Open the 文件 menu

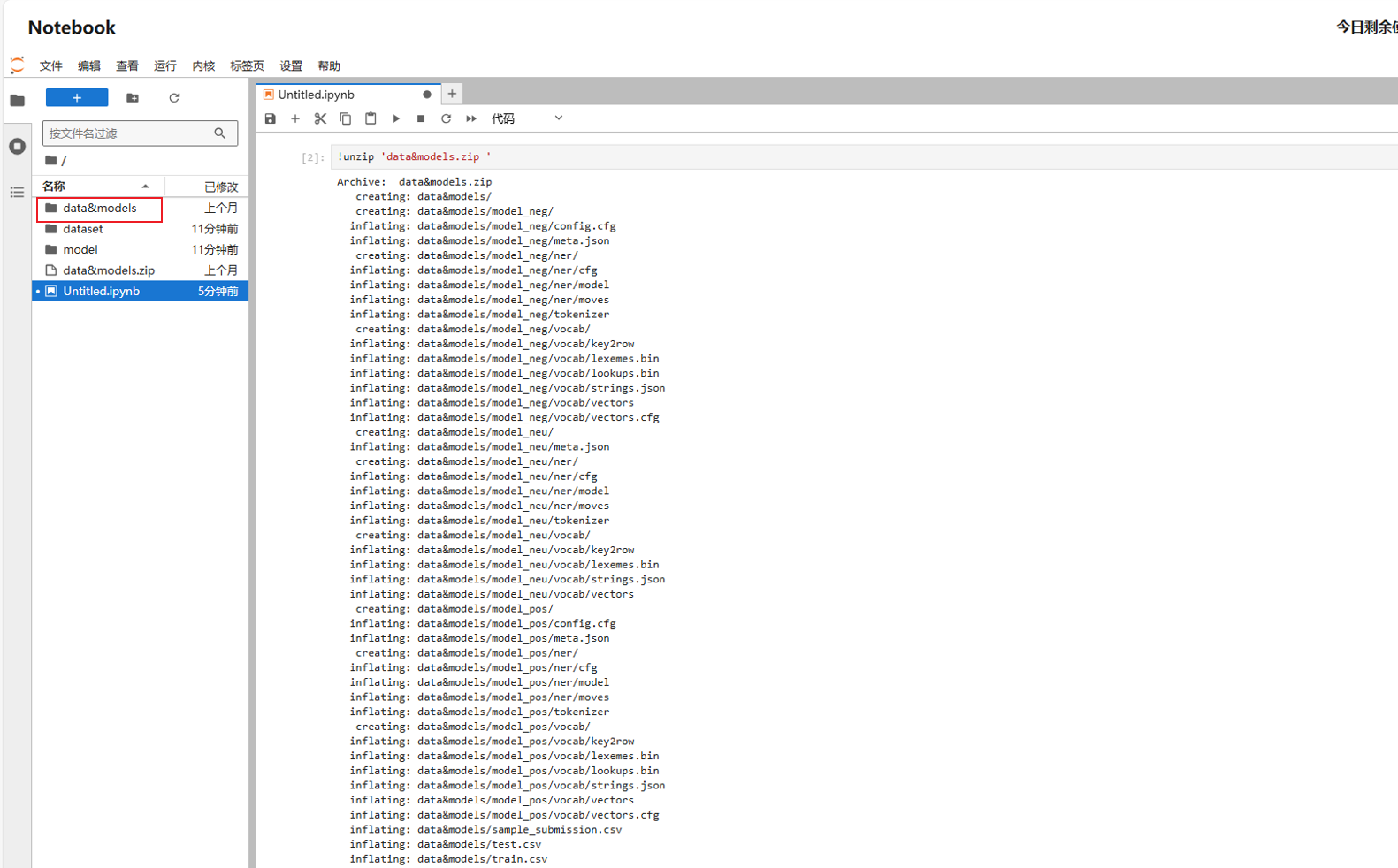click(x=51, y=66)
